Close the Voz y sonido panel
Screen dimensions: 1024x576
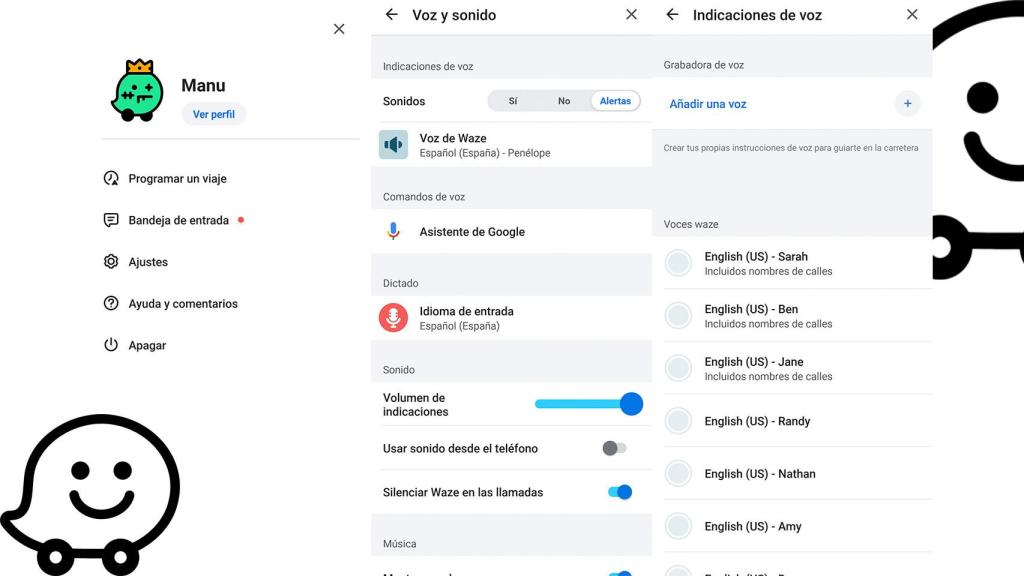click(631, 14)
